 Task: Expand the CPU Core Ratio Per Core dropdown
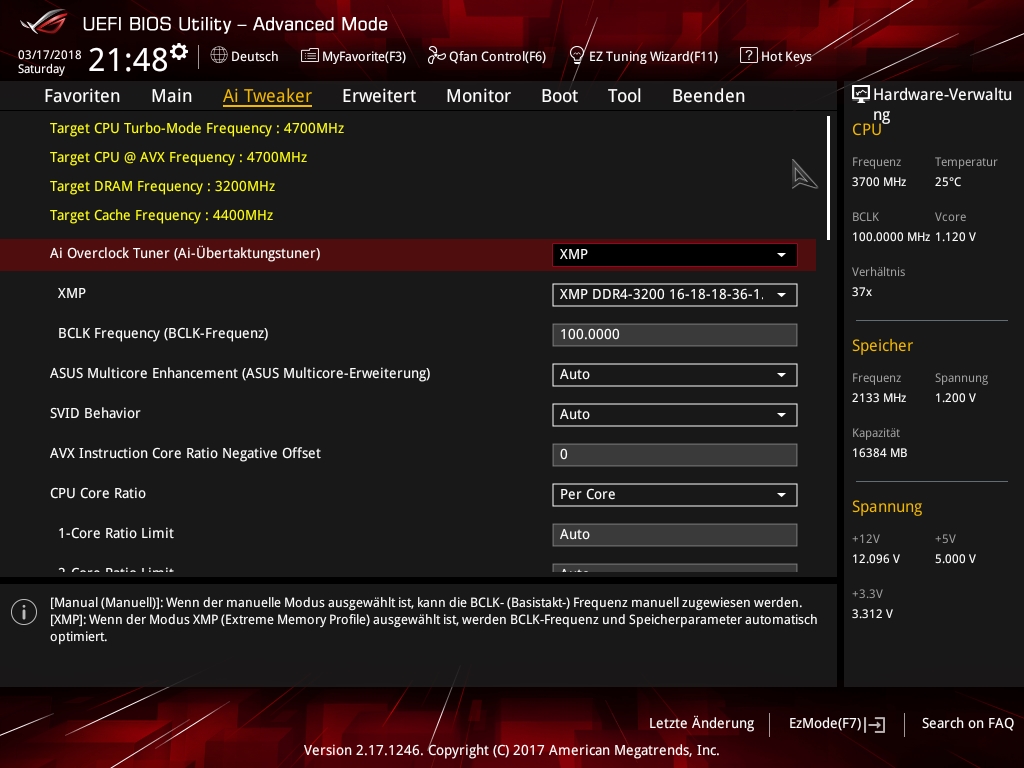(675, 494)
